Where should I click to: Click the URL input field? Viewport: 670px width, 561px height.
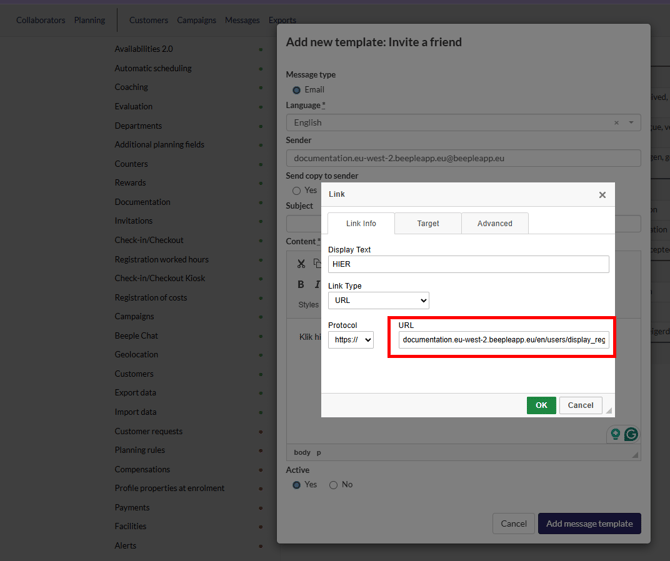pyautogui.click(x=503, y=340)
